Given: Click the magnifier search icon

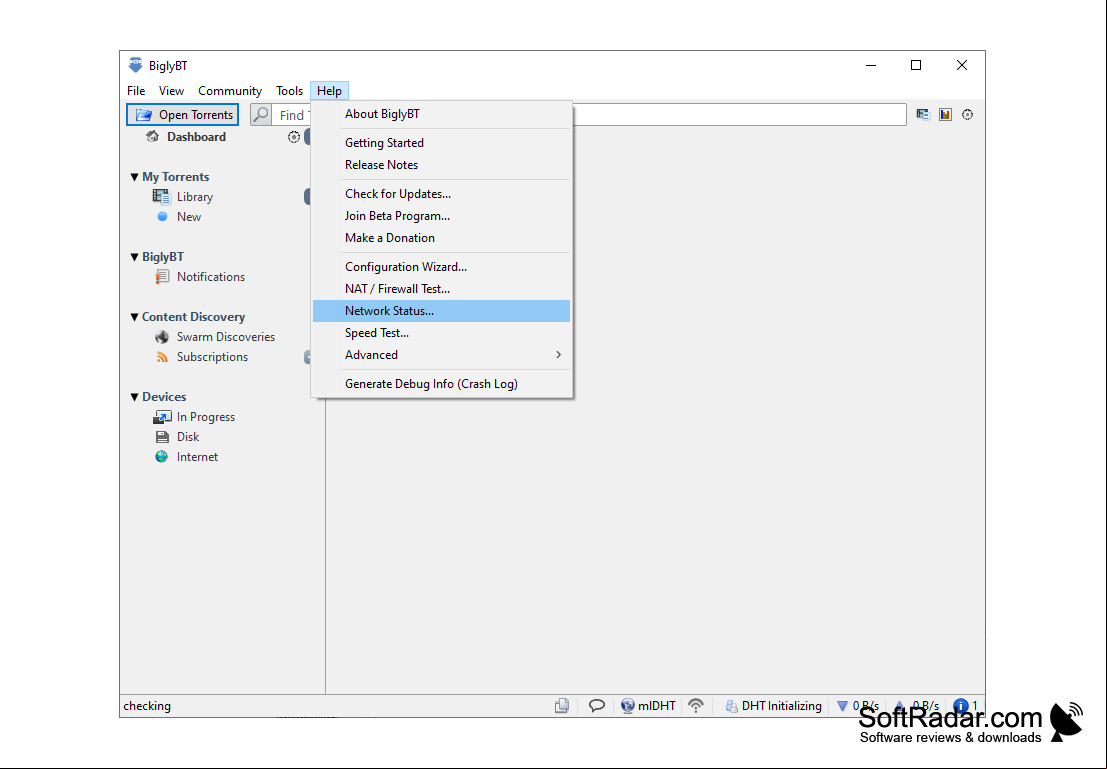Looking at the screenshot, I should [261, 114].
